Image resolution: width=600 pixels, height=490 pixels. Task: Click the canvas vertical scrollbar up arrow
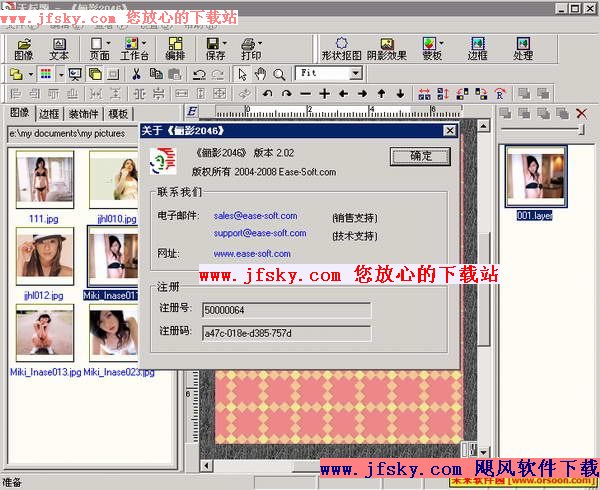click(x=483, y=125)
